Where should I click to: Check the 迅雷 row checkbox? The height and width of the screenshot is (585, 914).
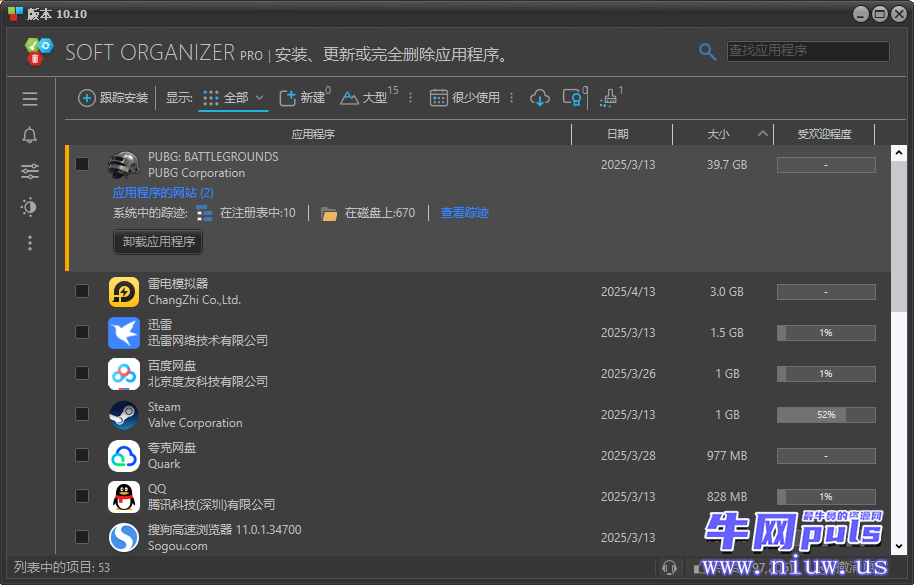(82, 332)
